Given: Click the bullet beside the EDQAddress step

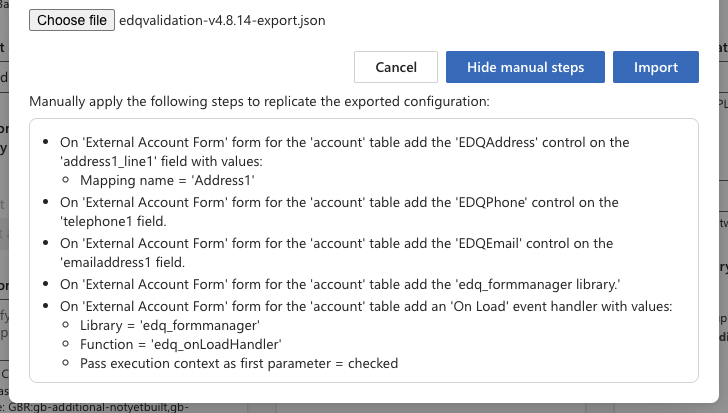Looking at the screenshot, I should pos(46,142).
